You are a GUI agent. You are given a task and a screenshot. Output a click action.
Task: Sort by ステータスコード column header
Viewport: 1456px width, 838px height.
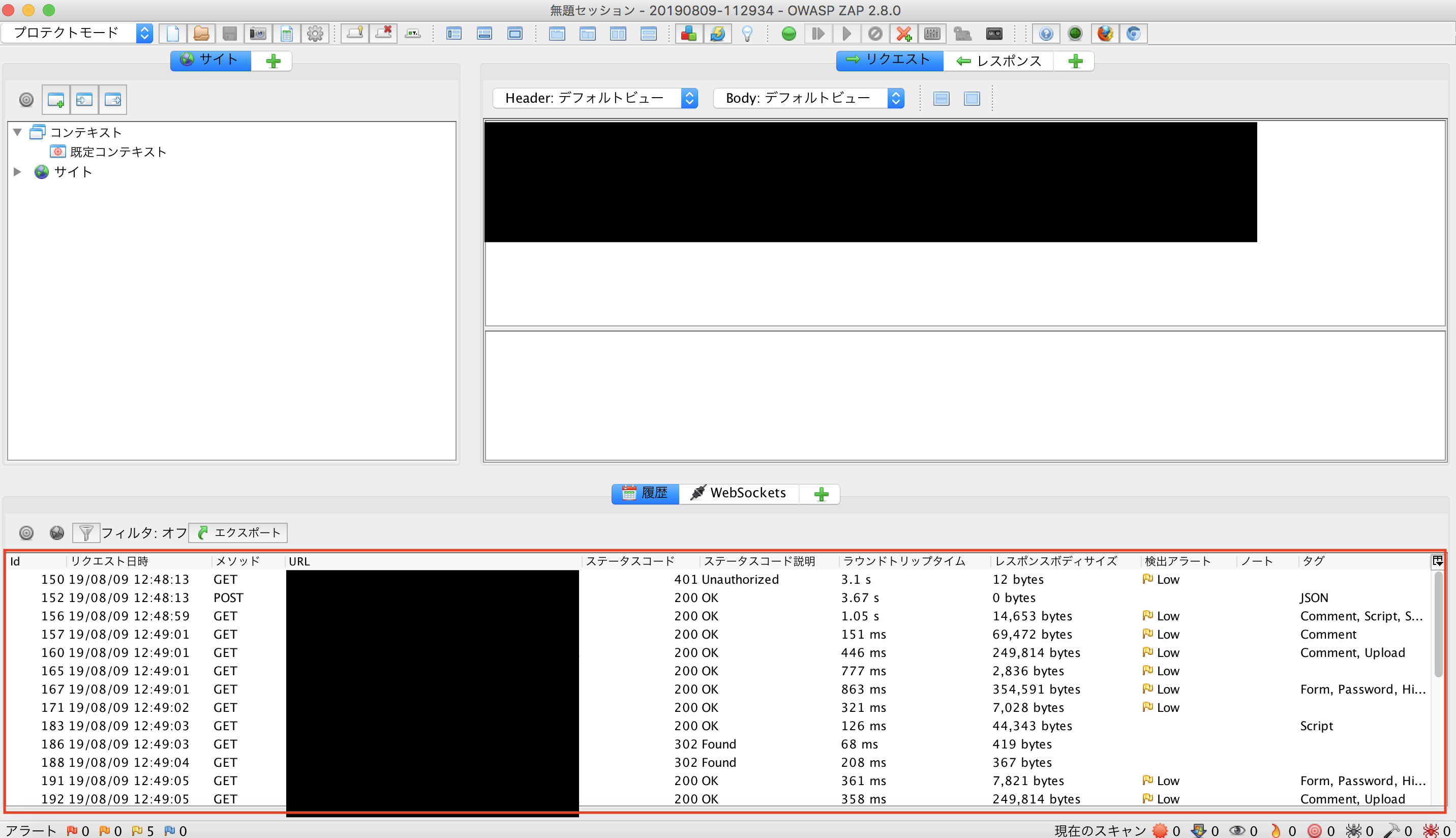[x=641, y=561]
